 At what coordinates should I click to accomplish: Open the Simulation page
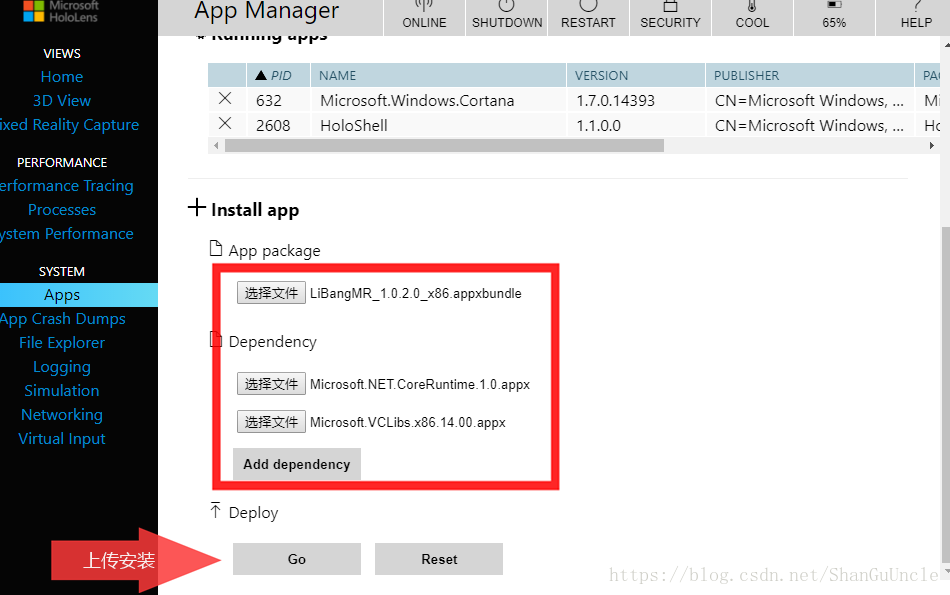pos(62,391)
